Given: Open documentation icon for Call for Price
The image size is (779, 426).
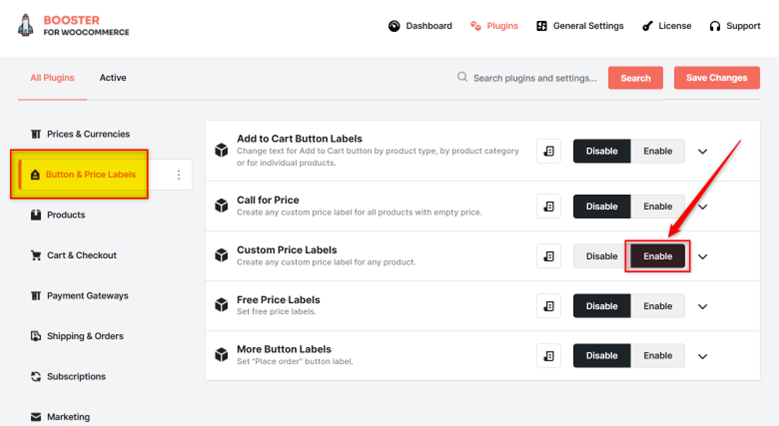Looking at the screenshot, I should click(548, 206).
